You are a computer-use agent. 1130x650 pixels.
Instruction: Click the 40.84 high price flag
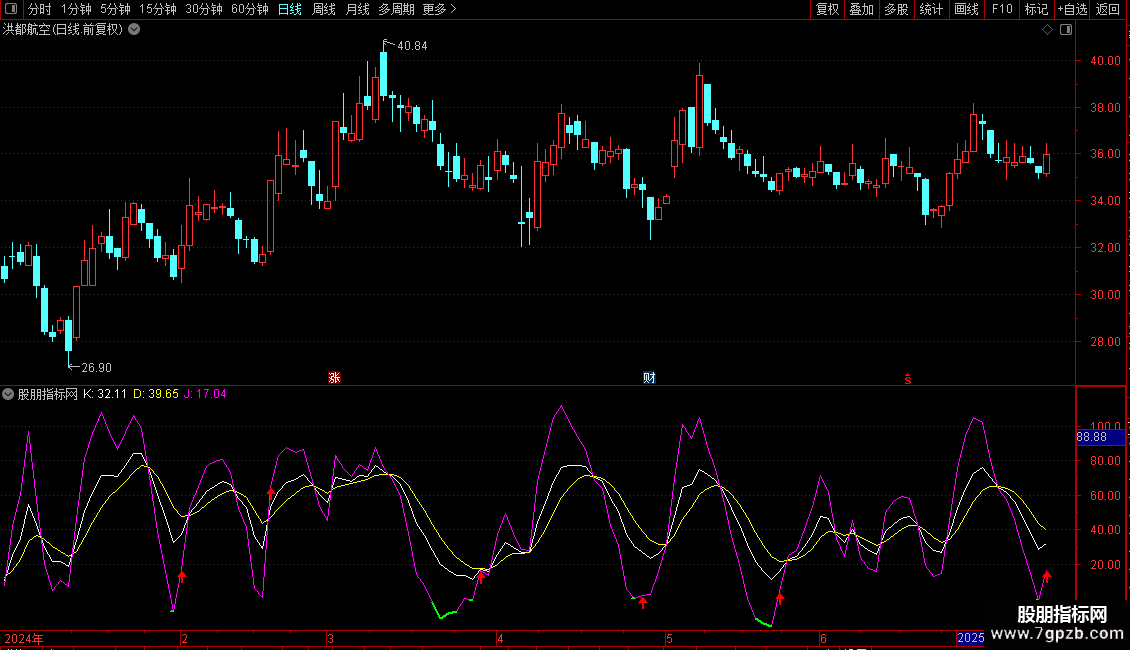[x=411, y=46]
